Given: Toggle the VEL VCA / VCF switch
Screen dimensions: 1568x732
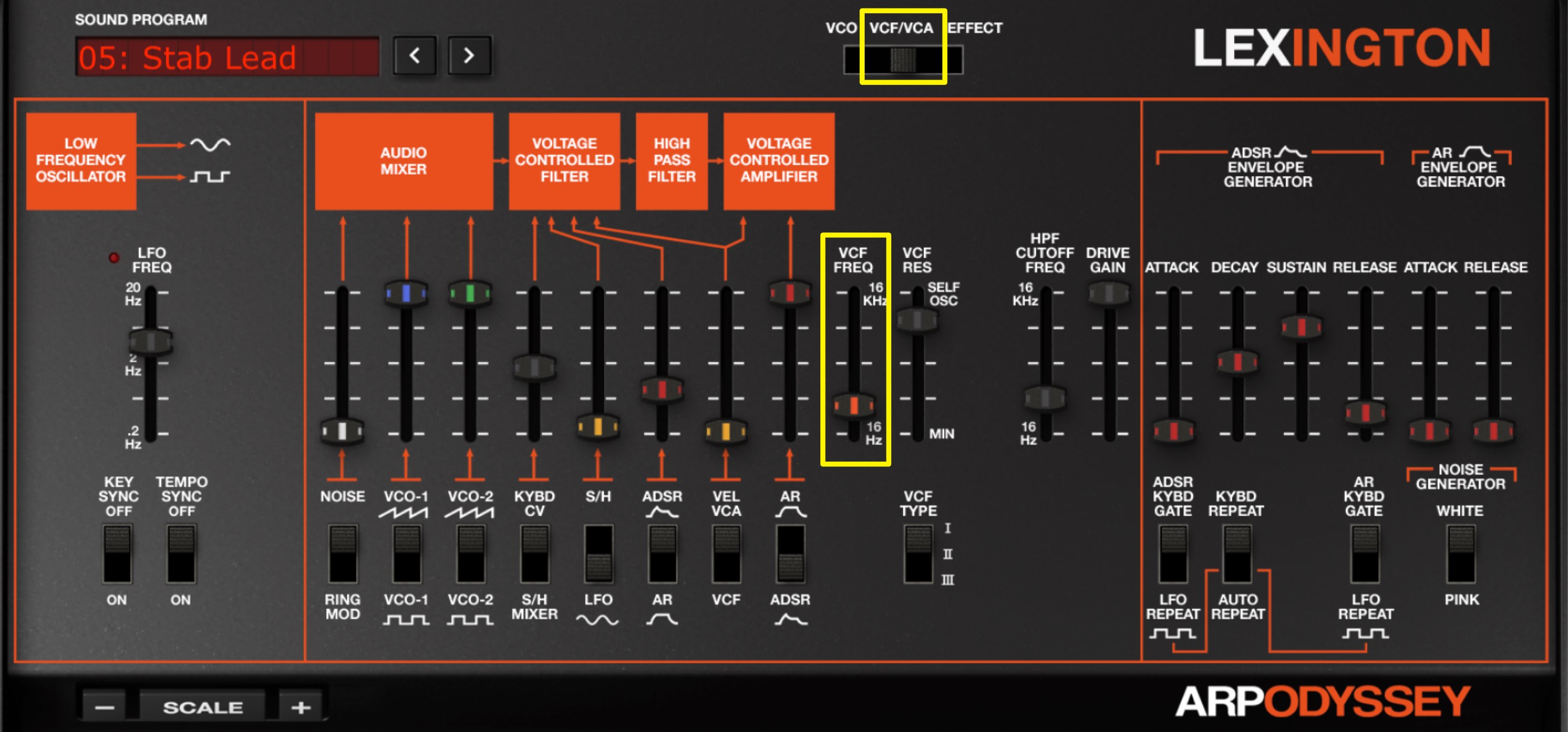Looking at the screenshot, I should [x=726, y=554].
